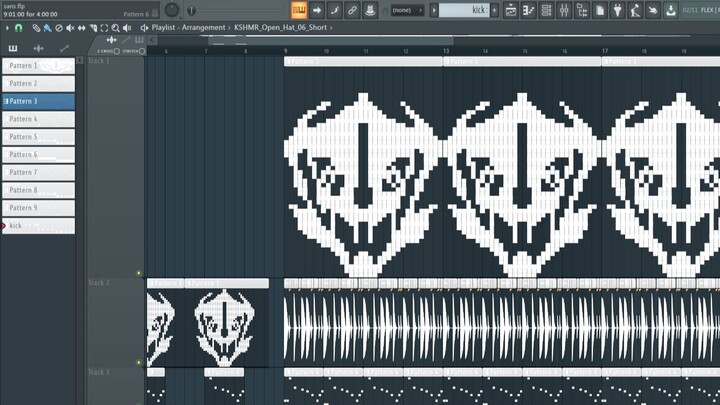Screen dimensions: 720x405
Task: Show automation clips in picker icon
Action: [64, 48]
